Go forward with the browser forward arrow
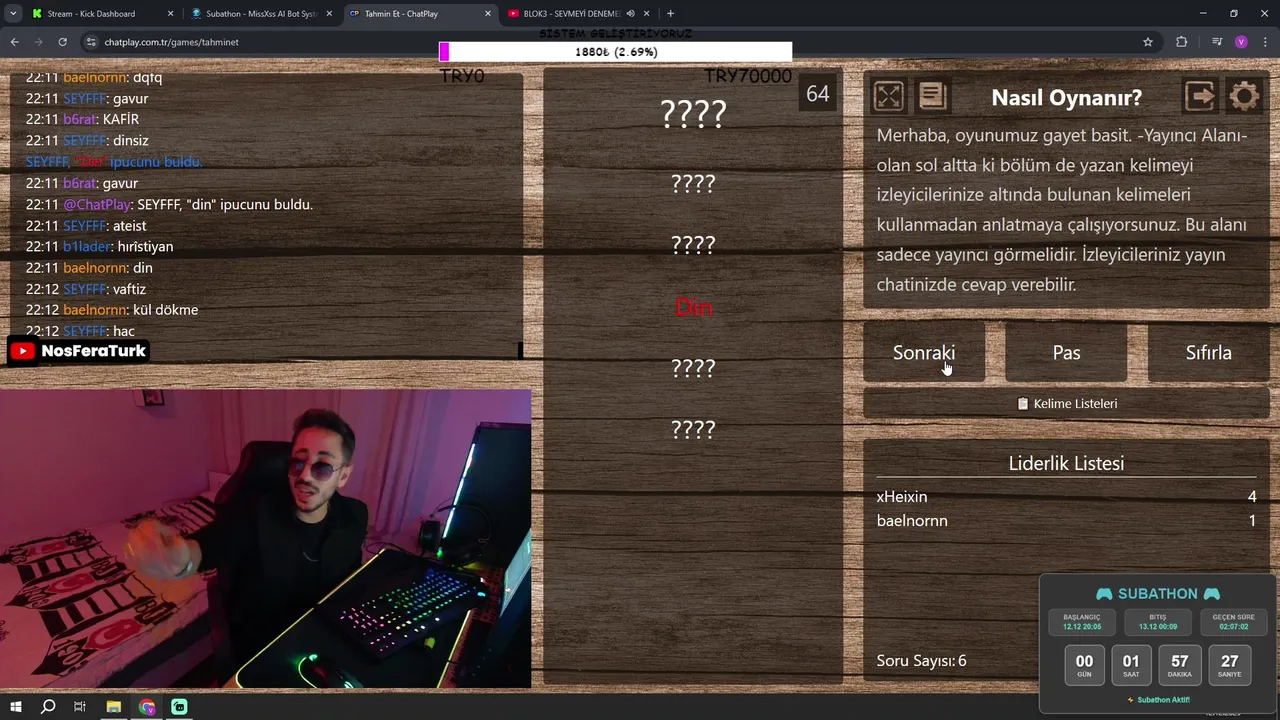 point(38,42)
